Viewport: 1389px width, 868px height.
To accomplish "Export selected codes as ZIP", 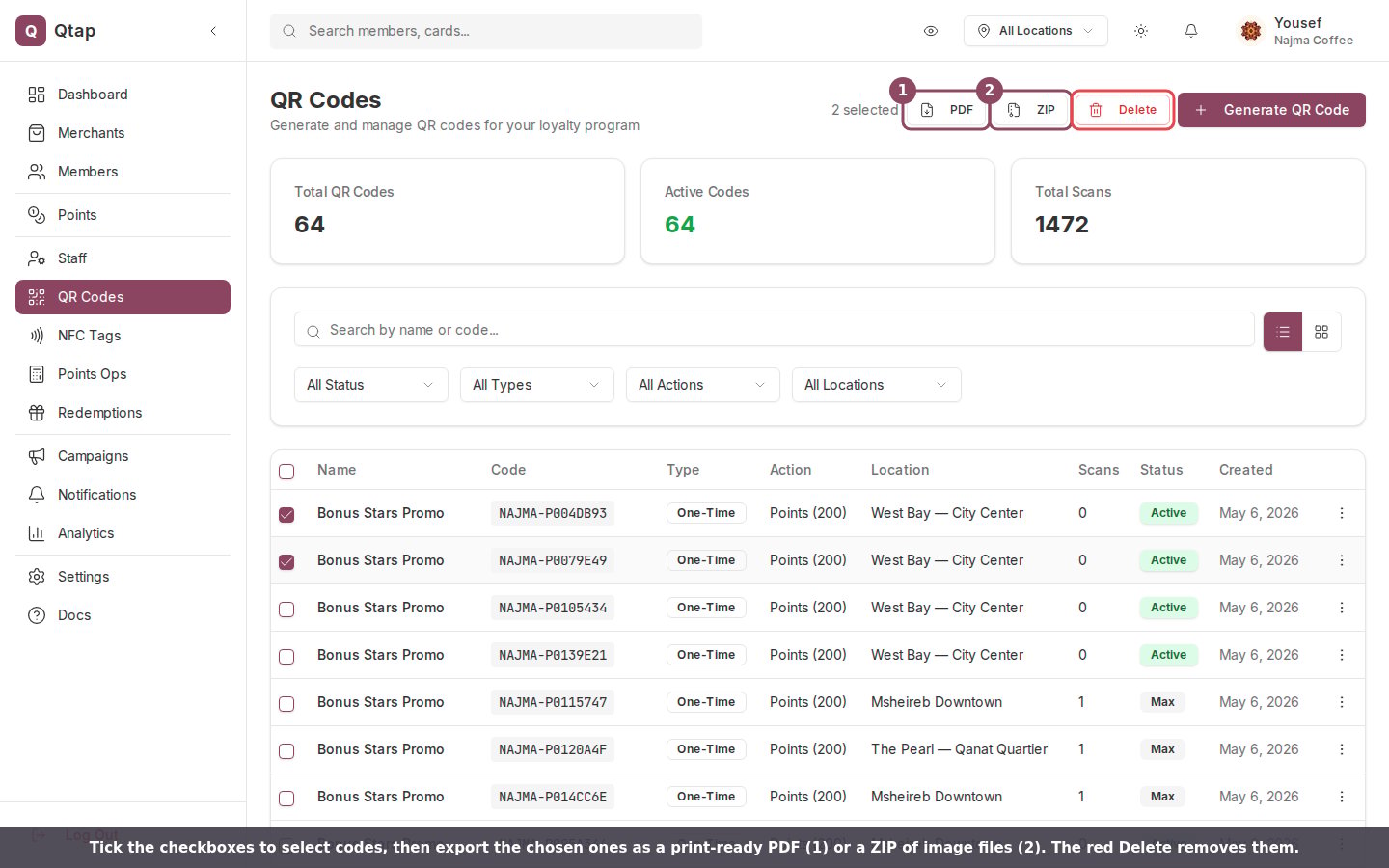I will 1031,110.
